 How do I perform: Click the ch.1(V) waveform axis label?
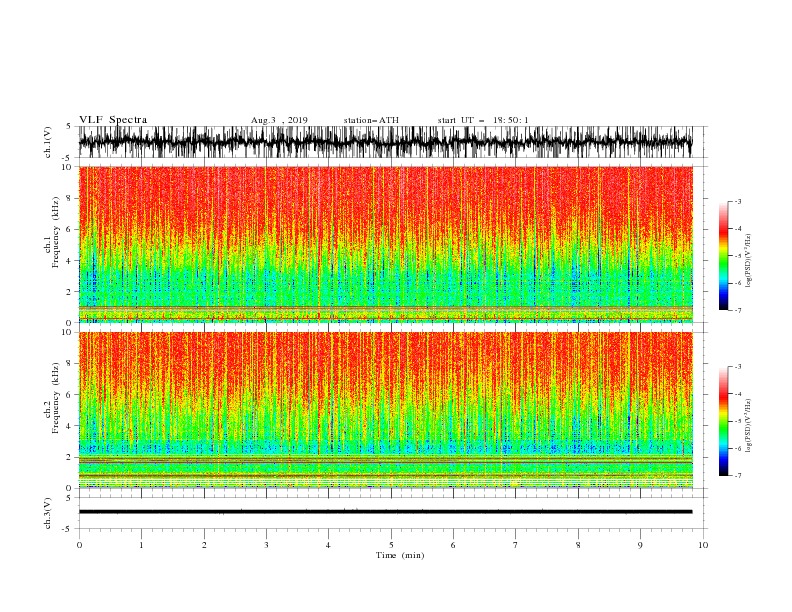coord(49,142)
